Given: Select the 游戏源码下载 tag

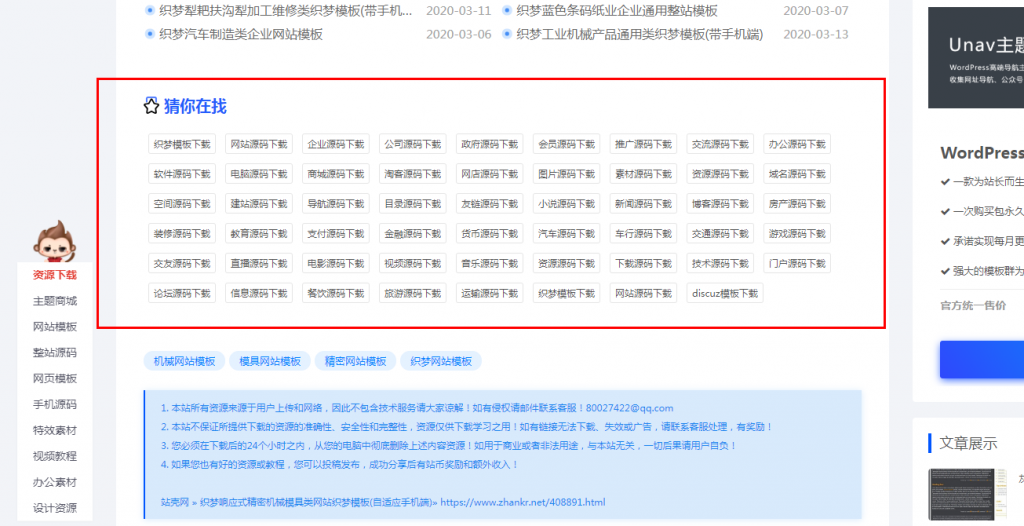Looking at the screenshot, I should [x=797, y=234].
